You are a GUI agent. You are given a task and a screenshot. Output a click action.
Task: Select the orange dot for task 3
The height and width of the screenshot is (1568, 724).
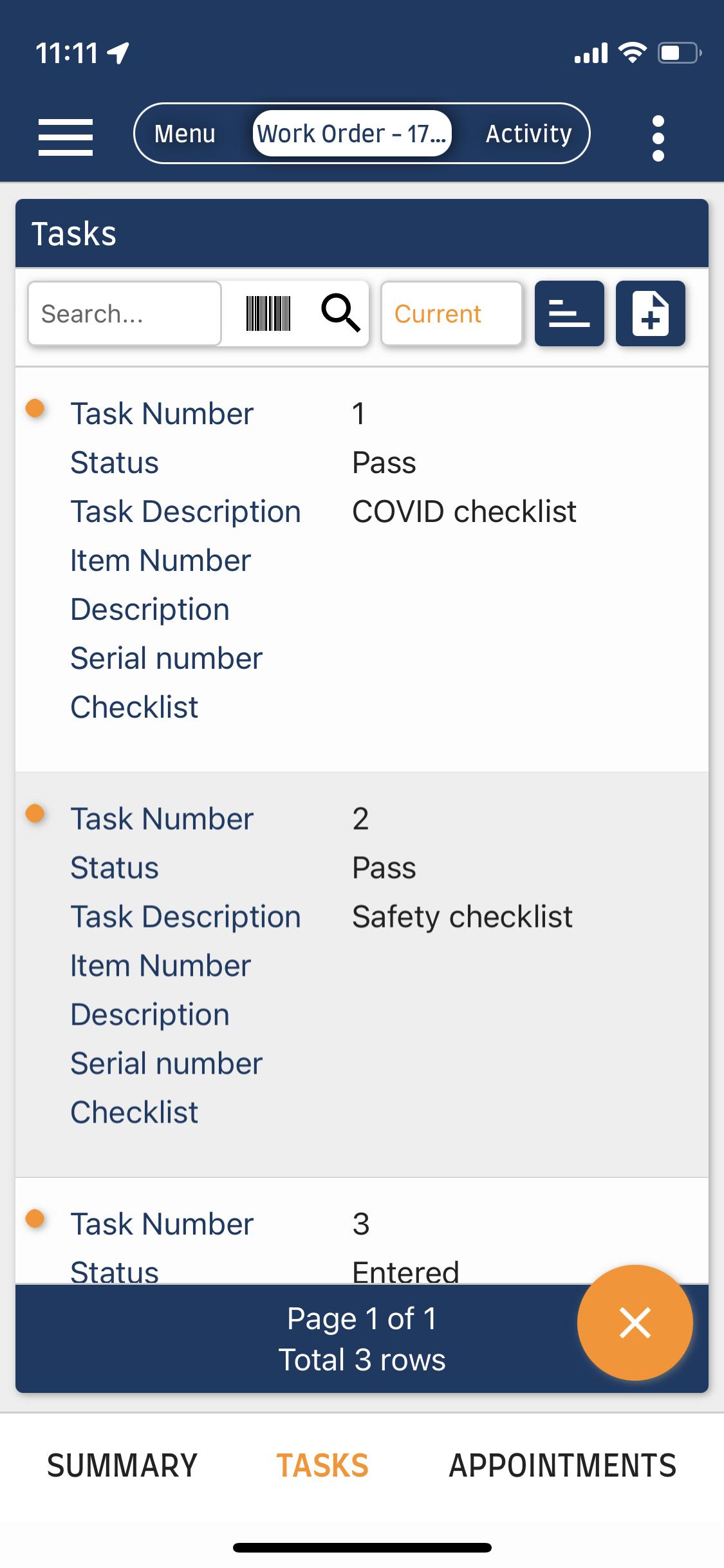(35, 1218)
